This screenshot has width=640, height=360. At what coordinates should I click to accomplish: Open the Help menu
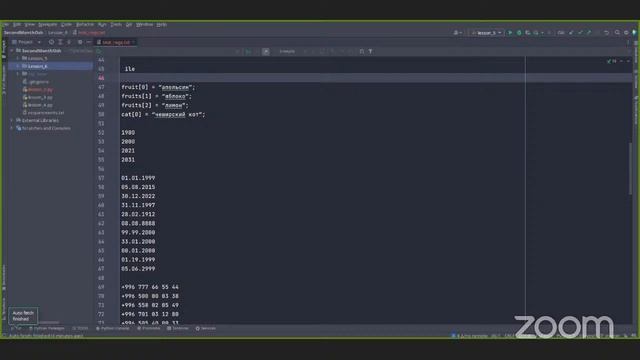click(162, 24)
